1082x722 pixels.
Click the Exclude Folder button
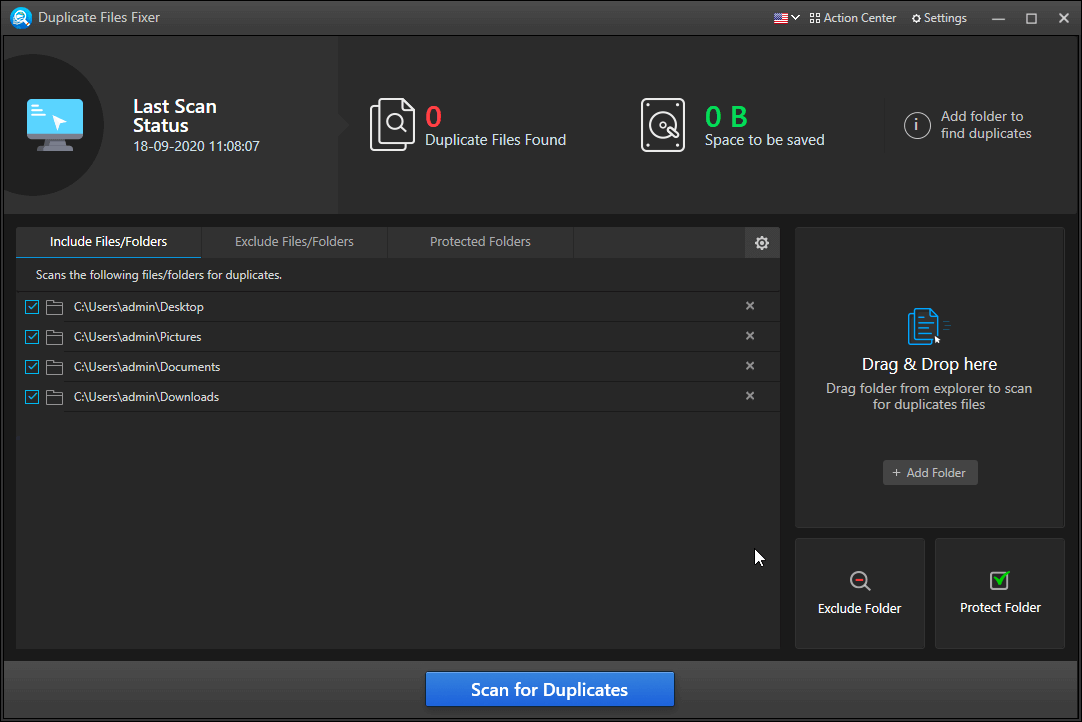coord(860,594)
